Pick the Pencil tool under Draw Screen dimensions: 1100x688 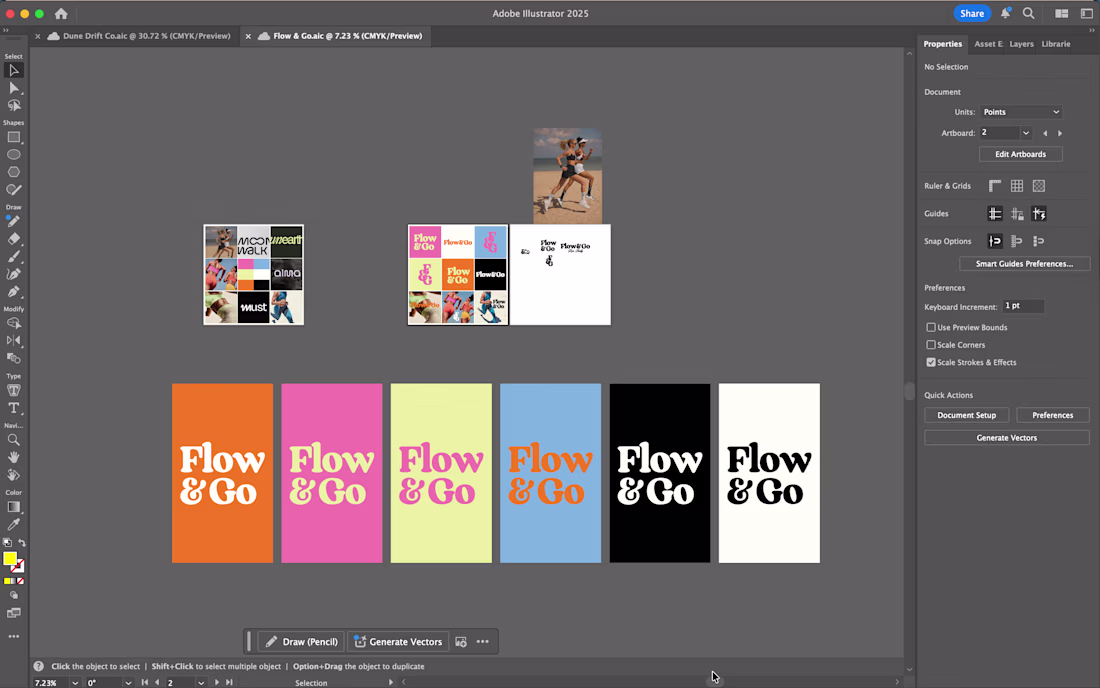[x=13, y=222]
